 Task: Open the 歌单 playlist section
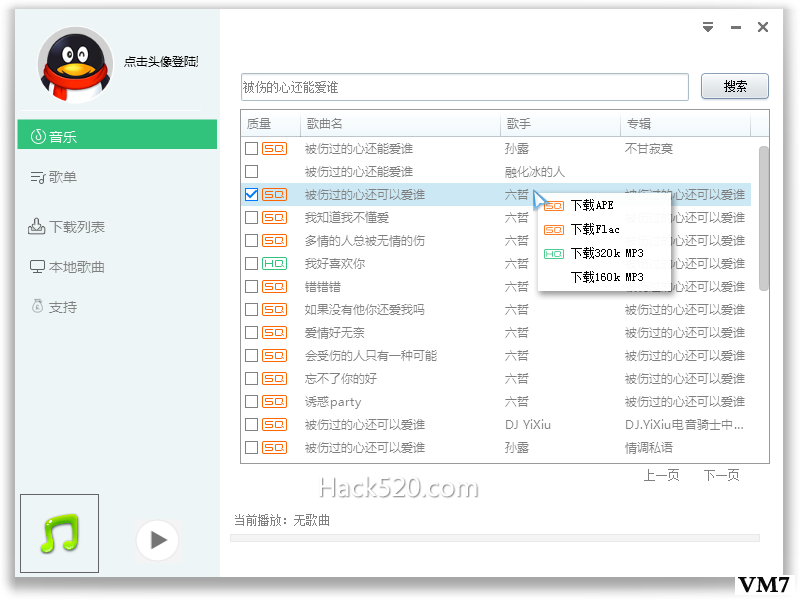(116, 177)
